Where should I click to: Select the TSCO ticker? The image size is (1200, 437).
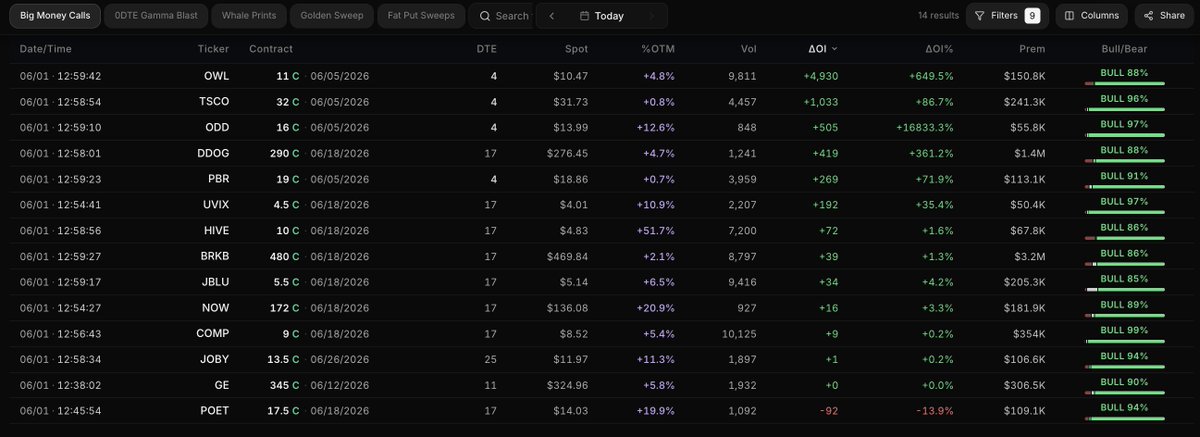coord(214,102)
